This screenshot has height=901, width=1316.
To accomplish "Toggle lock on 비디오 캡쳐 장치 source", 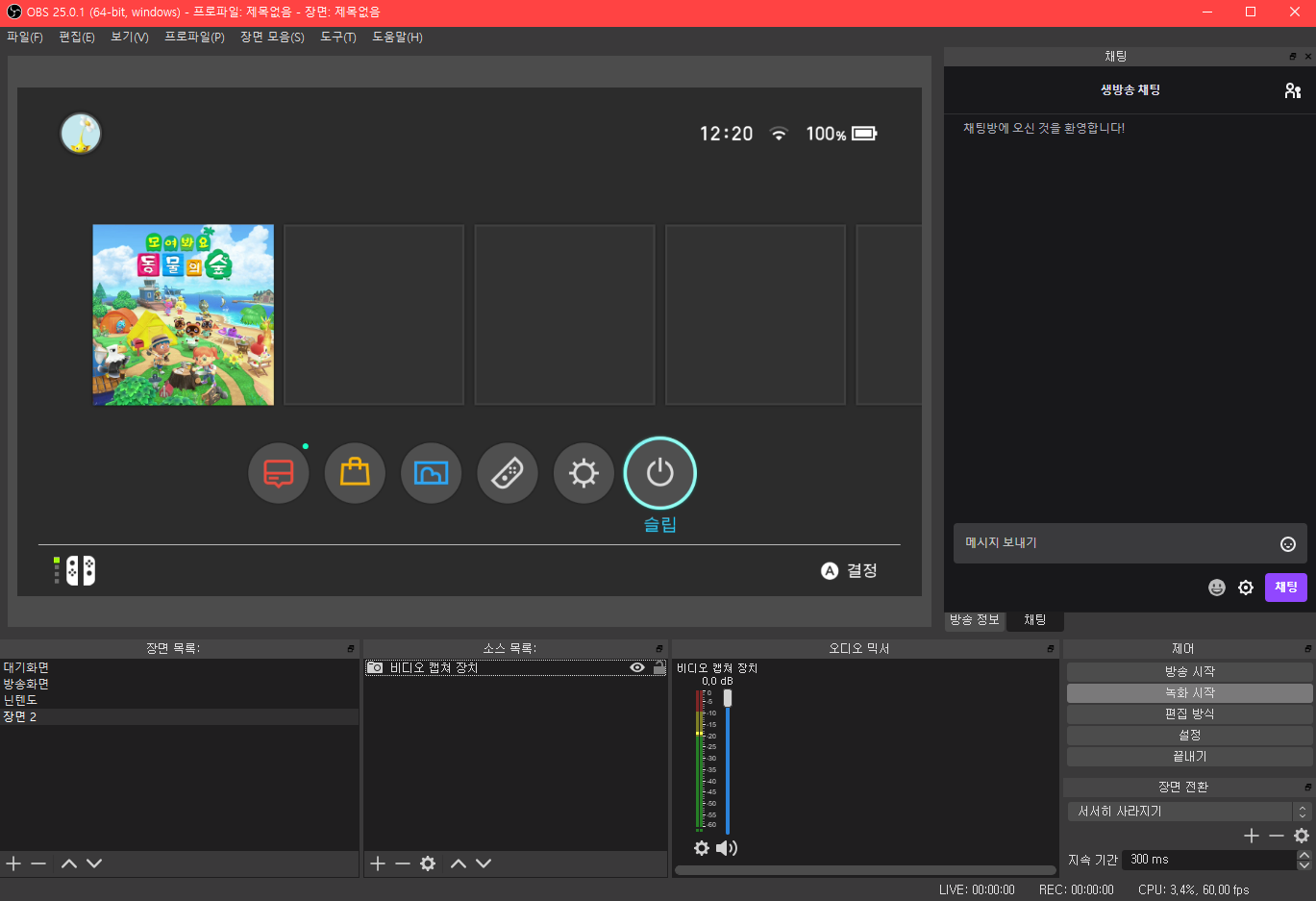I will coord(659,667).
